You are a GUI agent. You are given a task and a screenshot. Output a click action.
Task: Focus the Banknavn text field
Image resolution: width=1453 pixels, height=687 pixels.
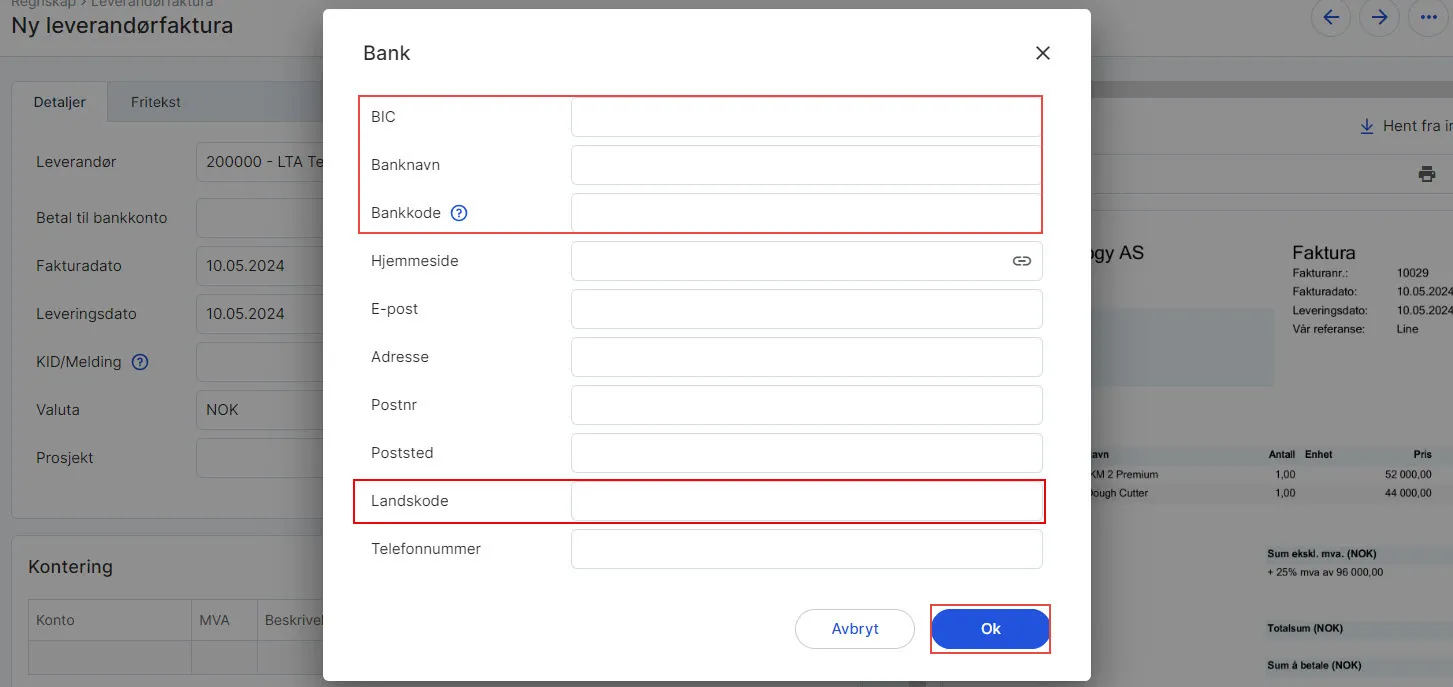pos(805,165)
